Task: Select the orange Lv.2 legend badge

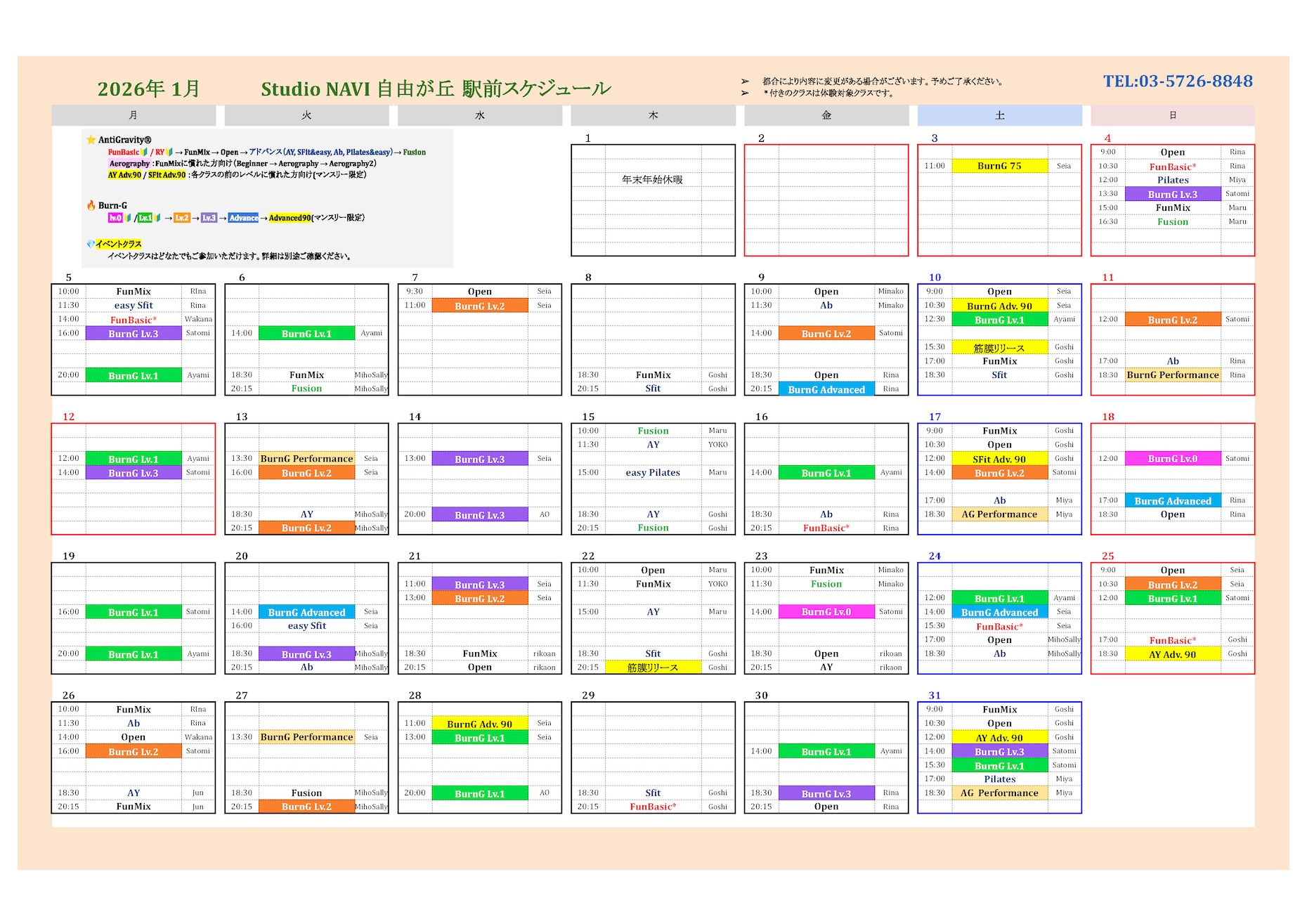Action: pos(181,218)
